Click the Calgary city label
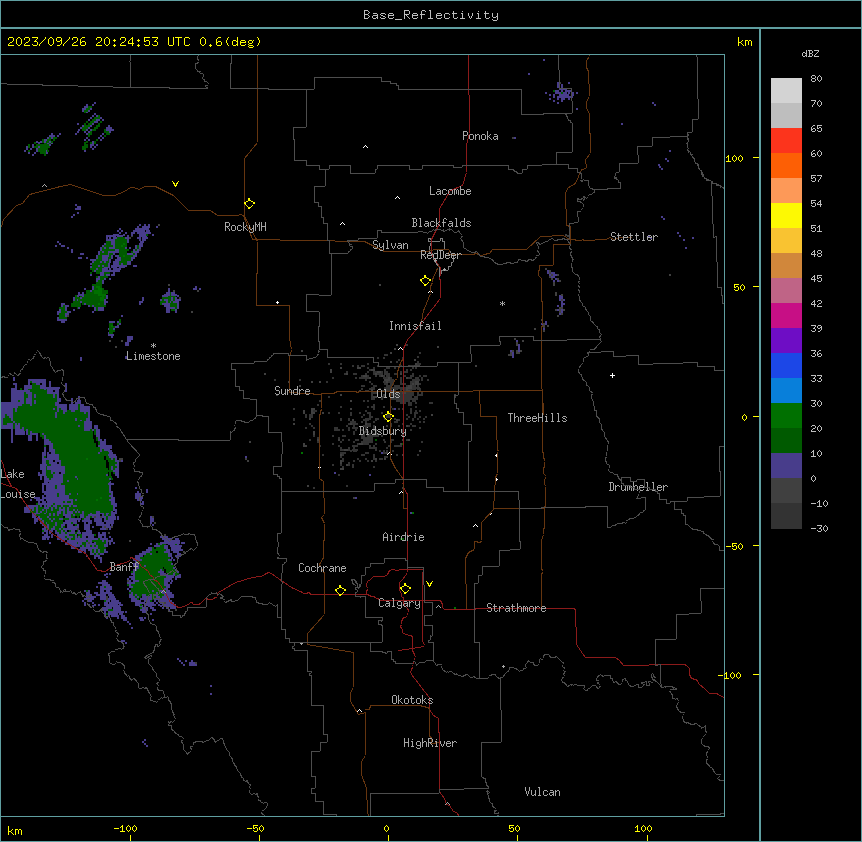This screenshot has width=862, height=842. [x=399, y=603]
